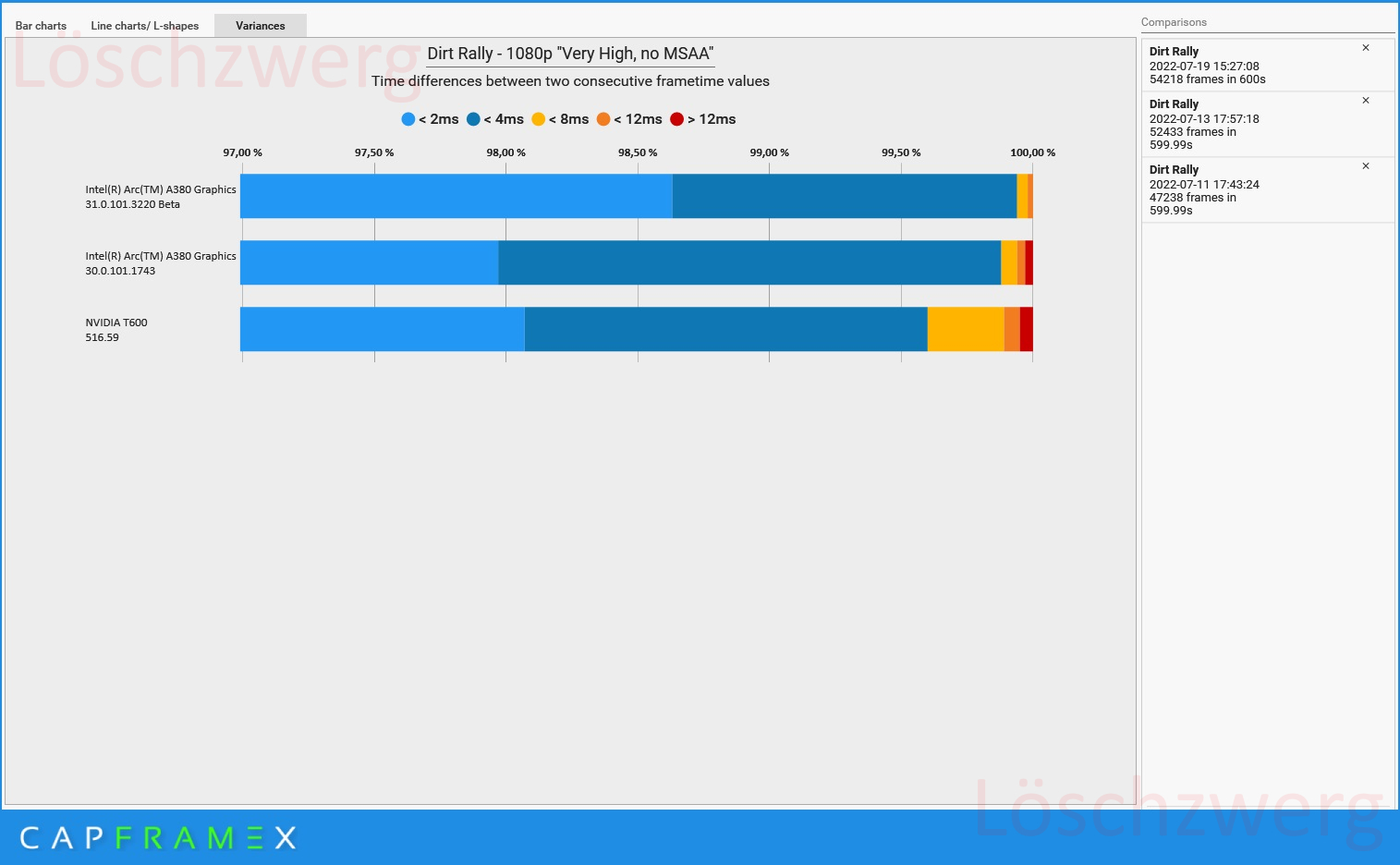Toggle the < 8ms legend marker

coord(539,119)
